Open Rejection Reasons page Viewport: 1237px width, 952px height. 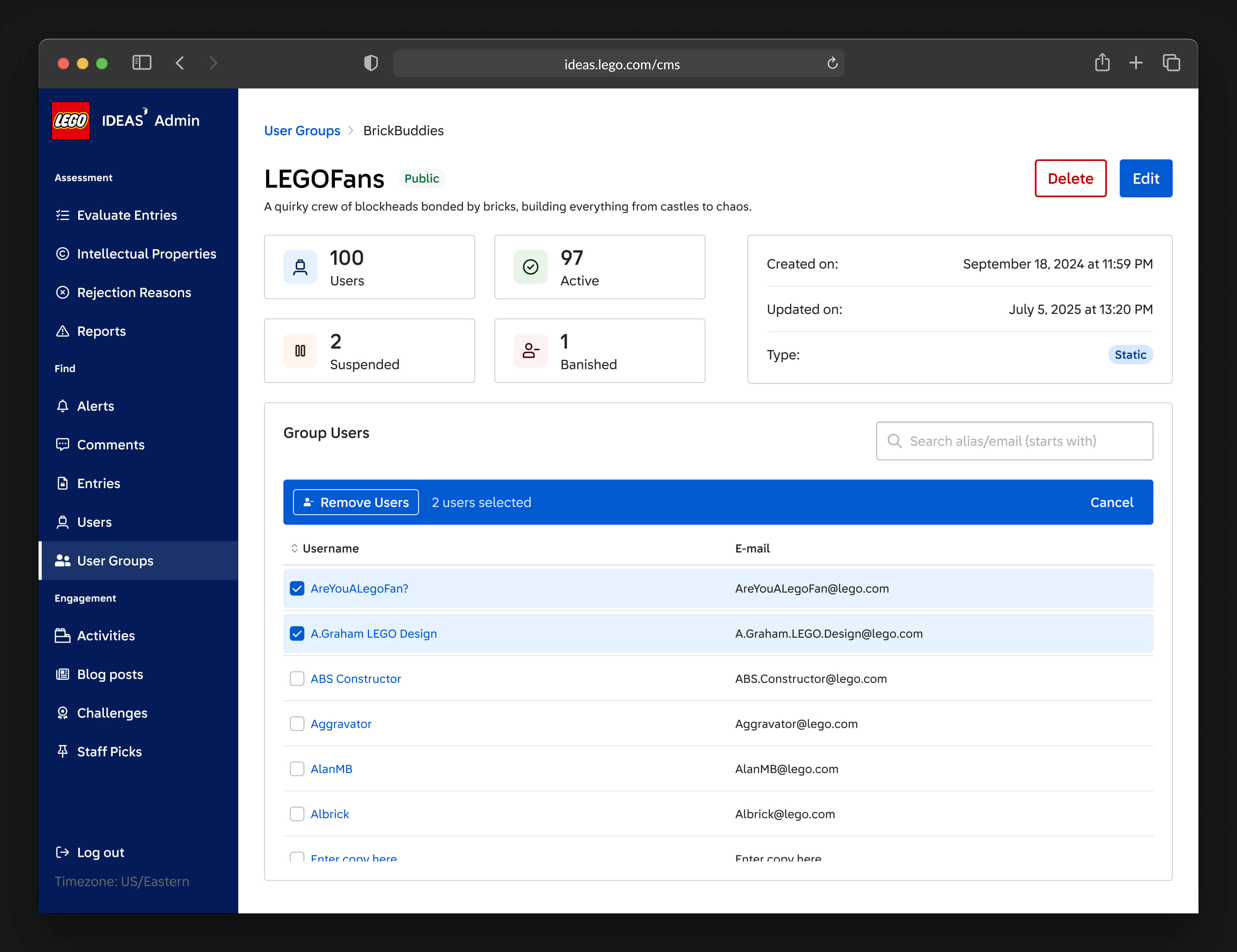point(138,292)
